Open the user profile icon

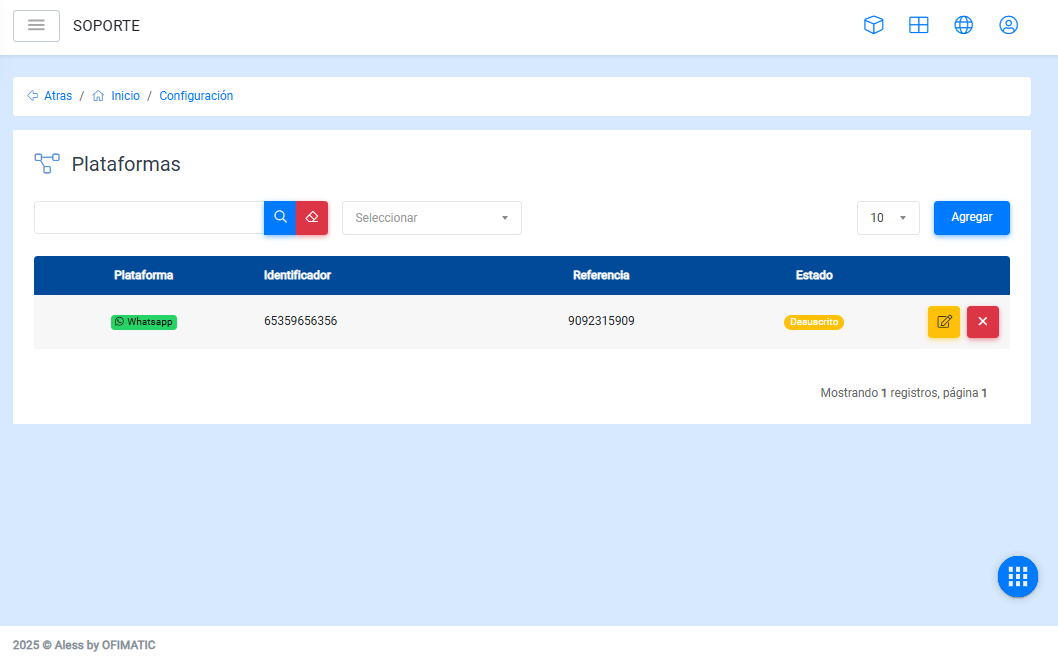tap(1008, 25)
